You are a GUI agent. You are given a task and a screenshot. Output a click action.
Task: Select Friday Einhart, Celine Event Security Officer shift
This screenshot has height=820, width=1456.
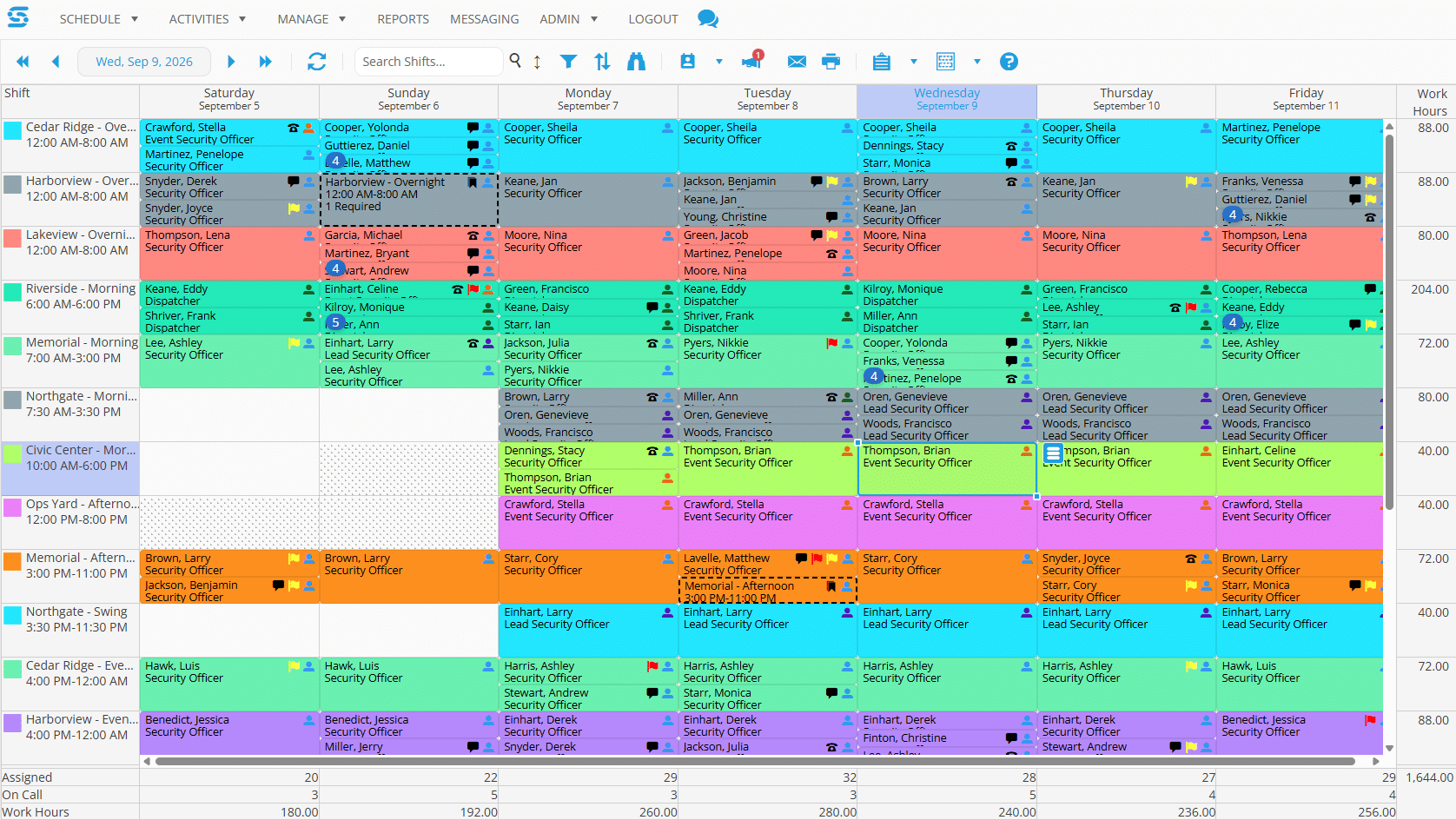(1300, 469)
